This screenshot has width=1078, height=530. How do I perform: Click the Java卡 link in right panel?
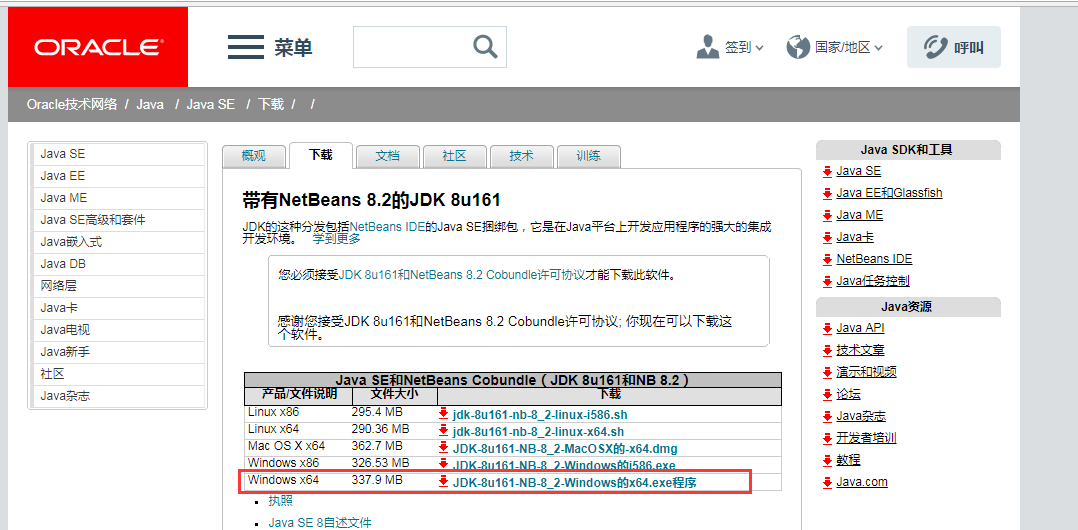click(855, 237)
